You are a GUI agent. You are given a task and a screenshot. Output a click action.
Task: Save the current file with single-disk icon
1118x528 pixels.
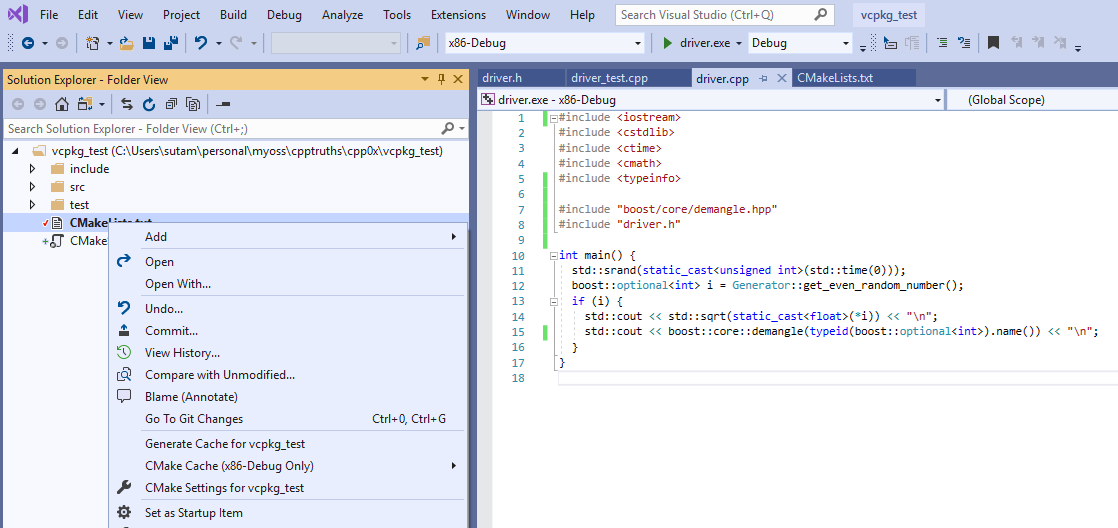[x=149, y=43]
